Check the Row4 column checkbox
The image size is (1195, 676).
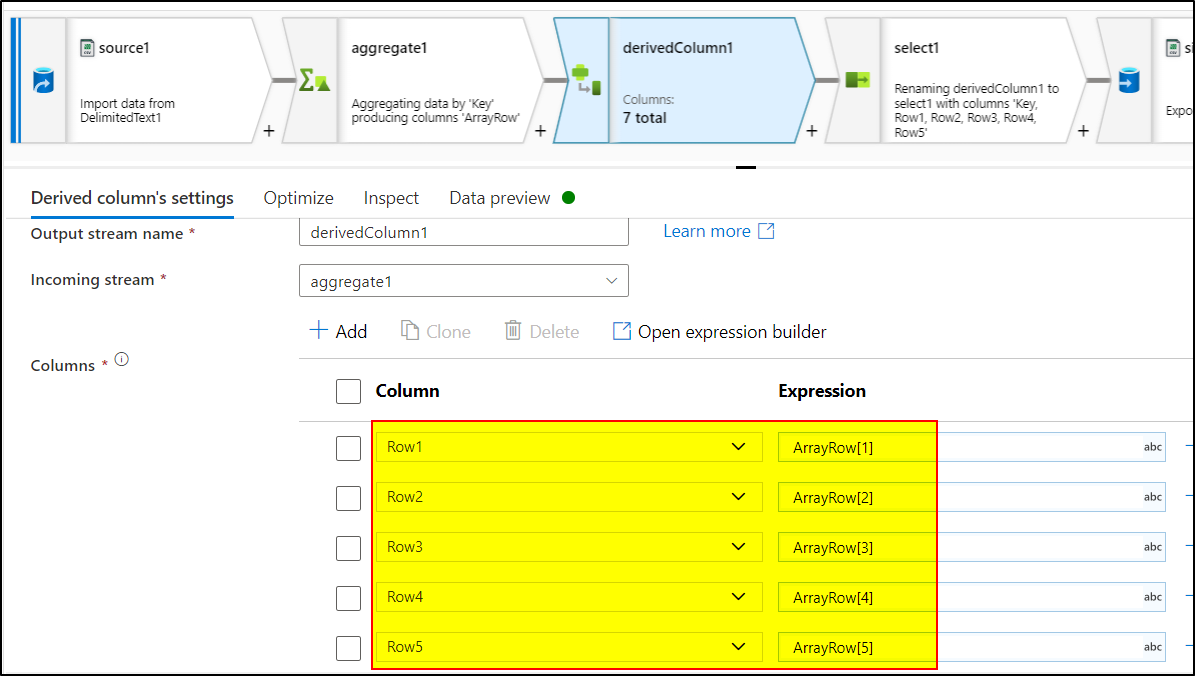[x=348, y=598]
